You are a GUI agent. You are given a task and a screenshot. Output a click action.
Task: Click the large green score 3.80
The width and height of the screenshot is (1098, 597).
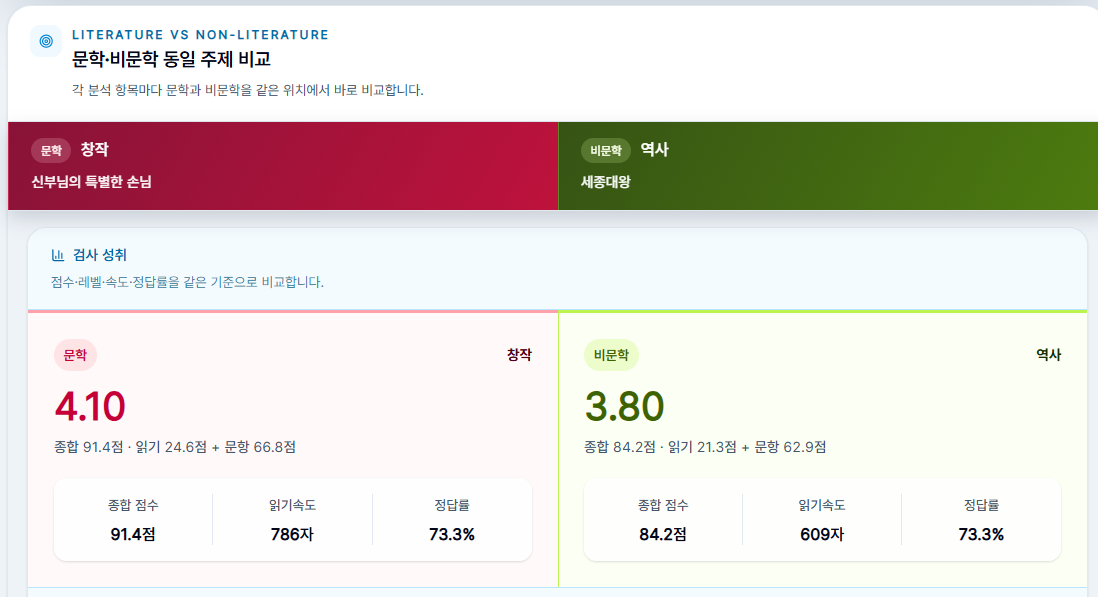coord(625,407)
